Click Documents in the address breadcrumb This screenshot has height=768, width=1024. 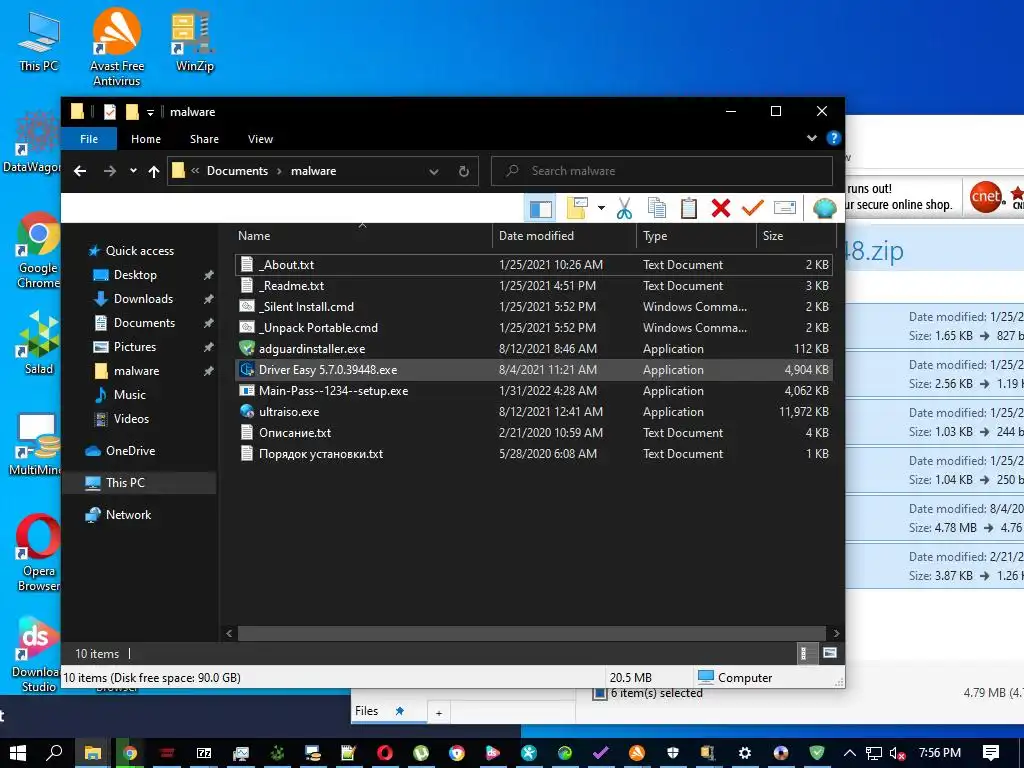[x=237, y=171]
